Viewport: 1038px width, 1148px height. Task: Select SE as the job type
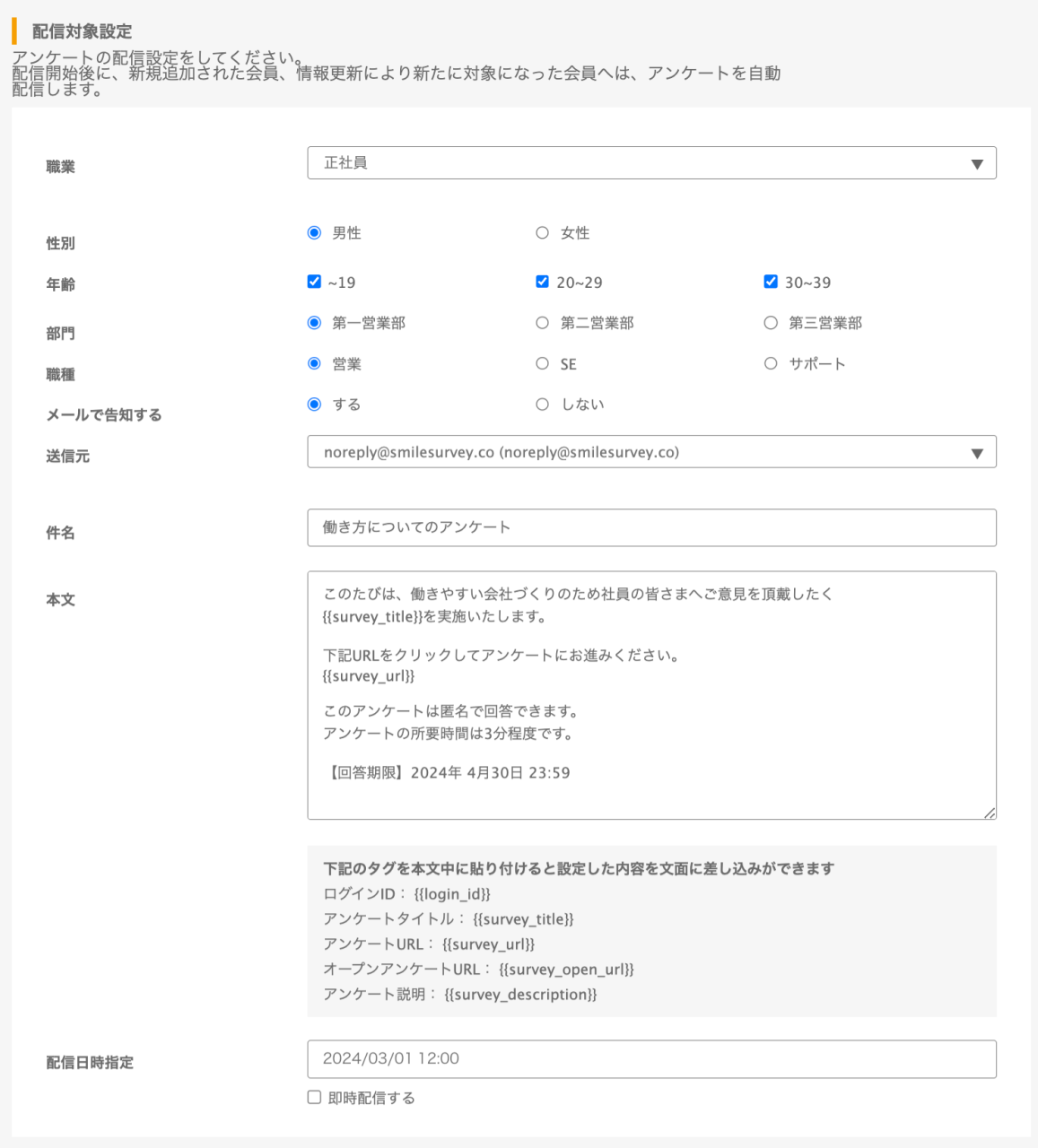coord(542,363)
